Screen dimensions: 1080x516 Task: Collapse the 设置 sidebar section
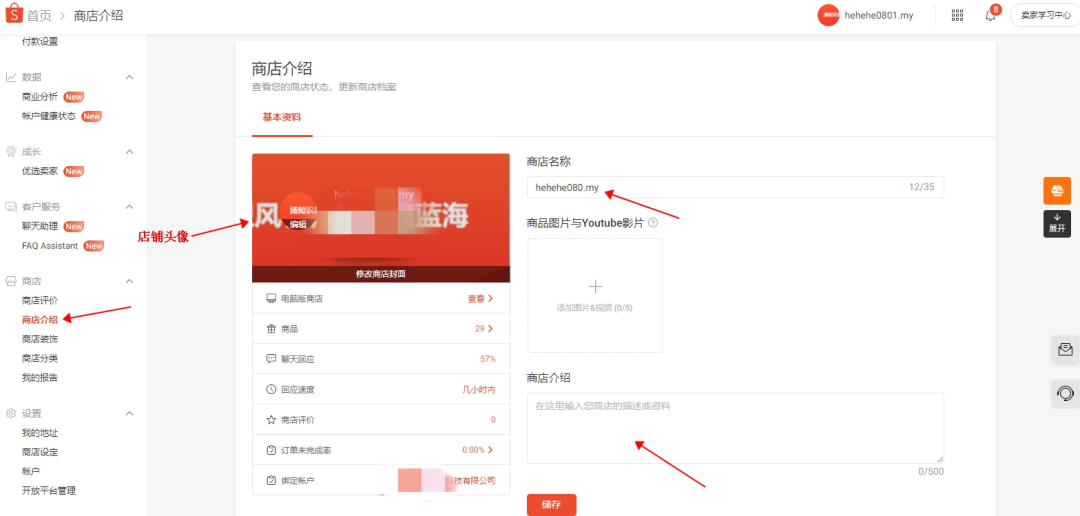(x=129, y=413)
